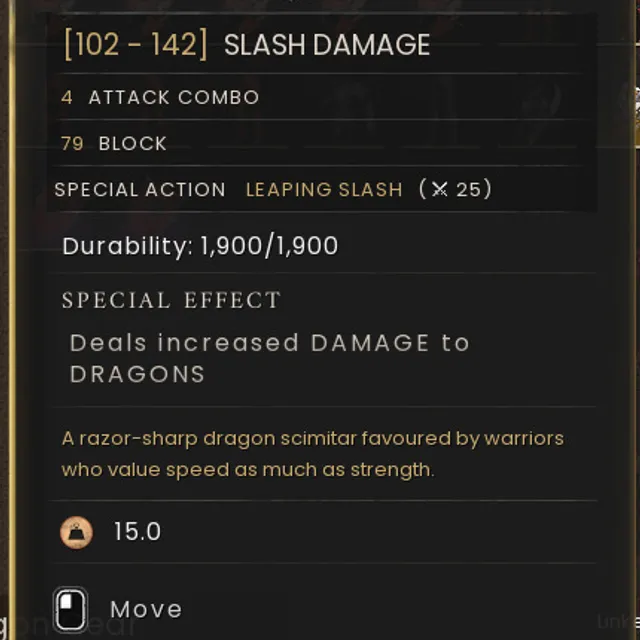Viewport: 640px width, 640px height.
Task: Click the crossed swords stamina icon
Action: pos(440,189)
